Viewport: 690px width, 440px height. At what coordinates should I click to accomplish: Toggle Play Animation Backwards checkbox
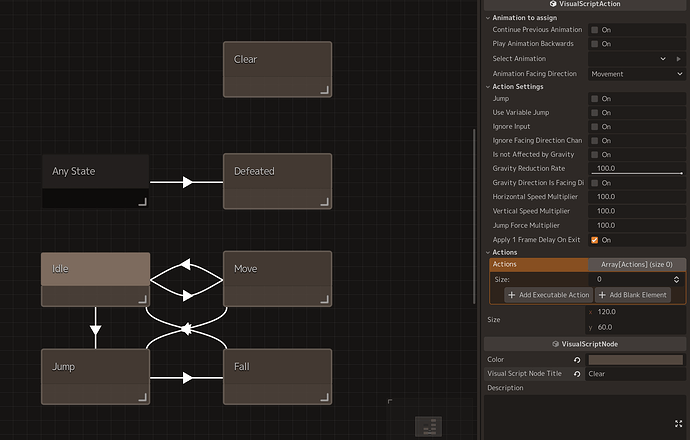595,44
